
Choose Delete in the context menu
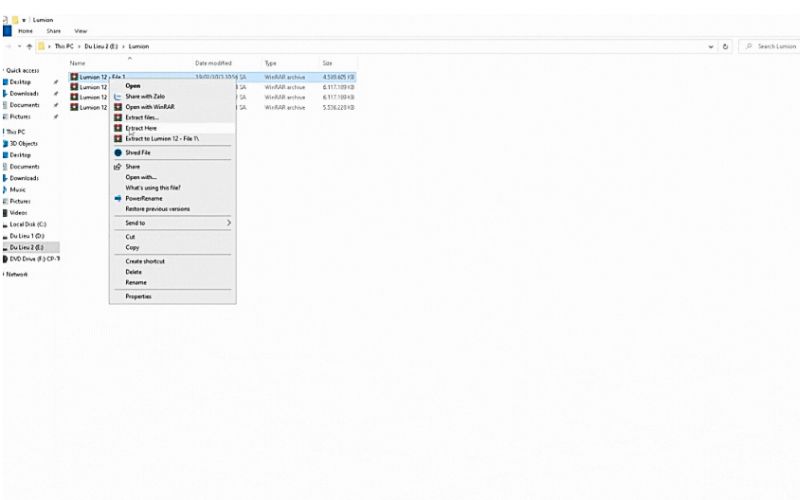click(134, 272)
